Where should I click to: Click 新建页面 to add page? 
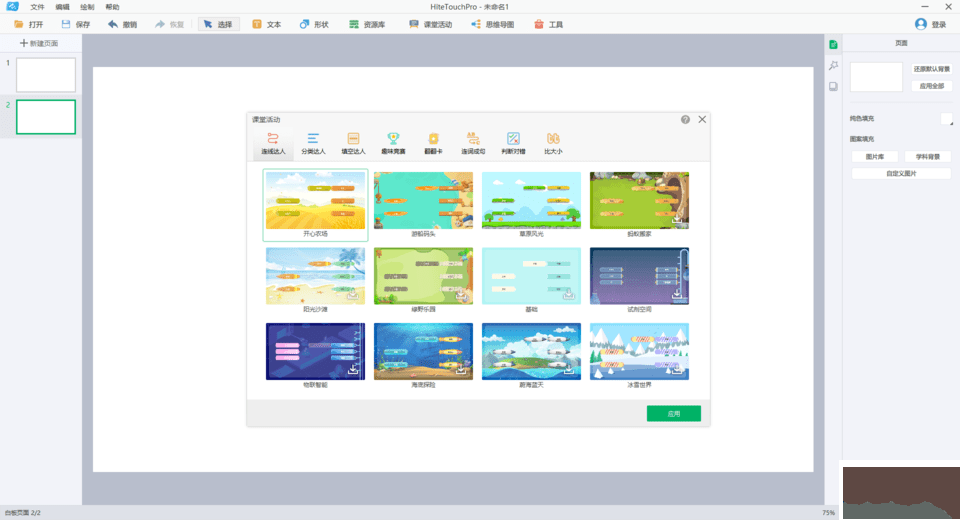click(x=39, y=44)
